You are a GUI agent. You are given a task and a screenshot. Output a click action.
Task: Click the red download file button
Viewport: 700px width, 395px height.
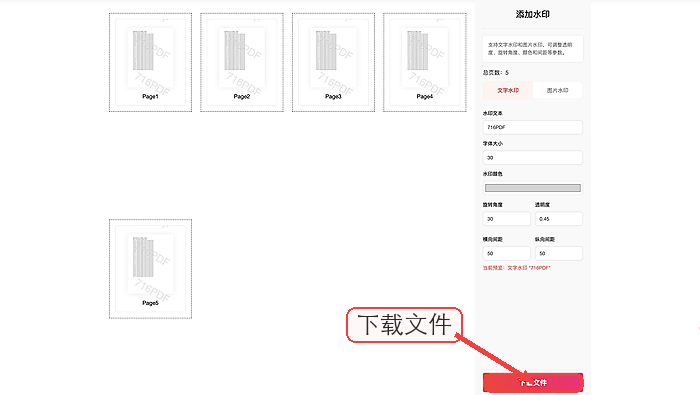click(533, 383)
